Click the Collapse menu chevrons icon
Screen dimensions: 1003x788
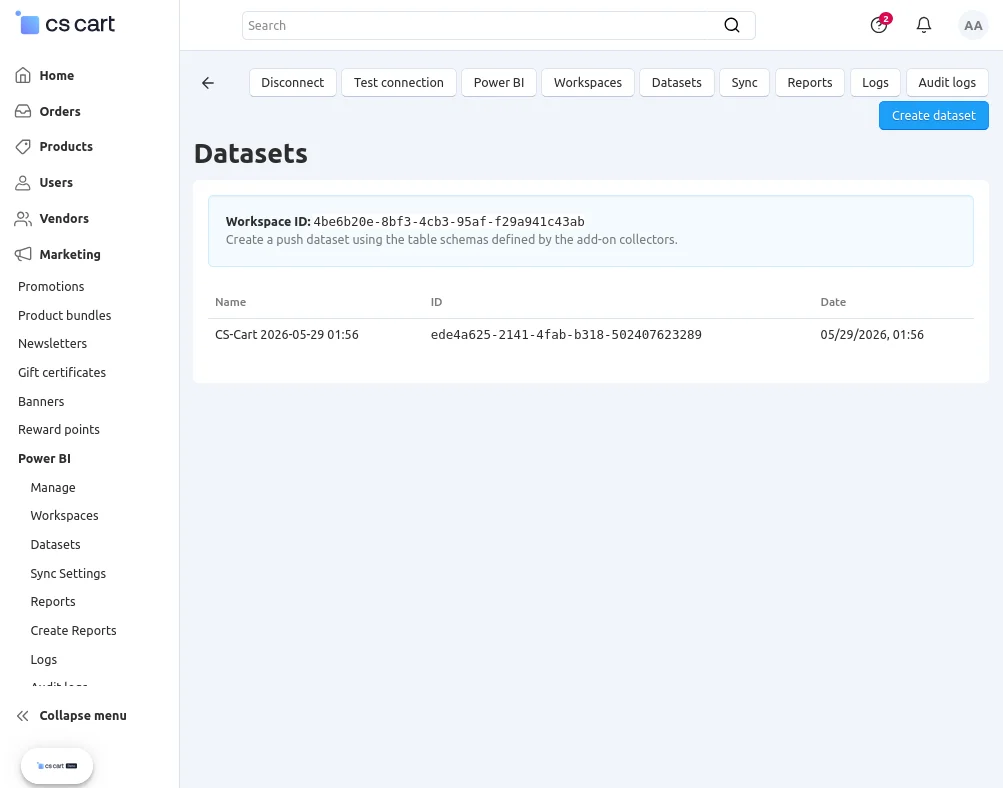pos(23,716)
